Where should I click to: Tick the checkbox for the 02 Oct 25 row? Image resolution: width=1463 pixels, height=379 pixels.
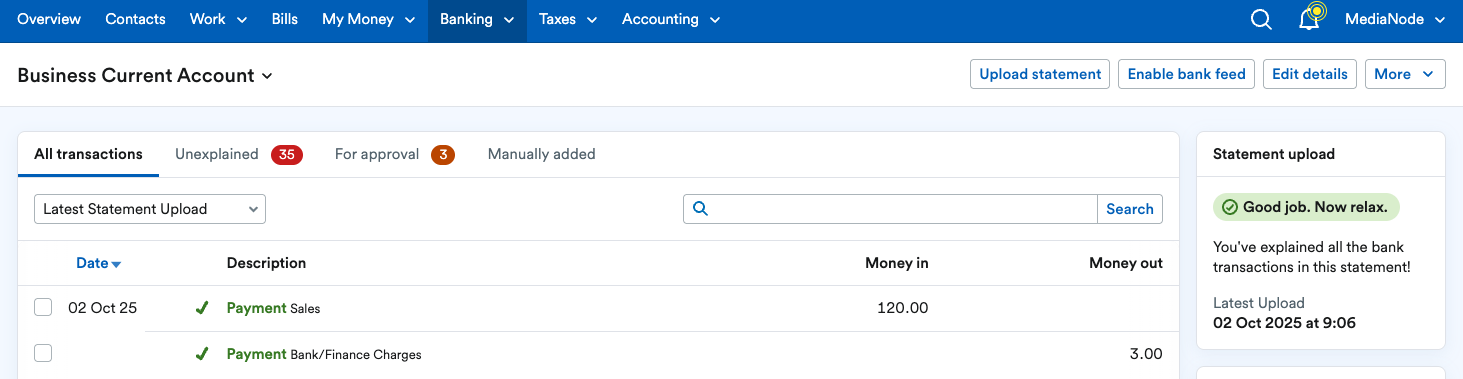43,307
